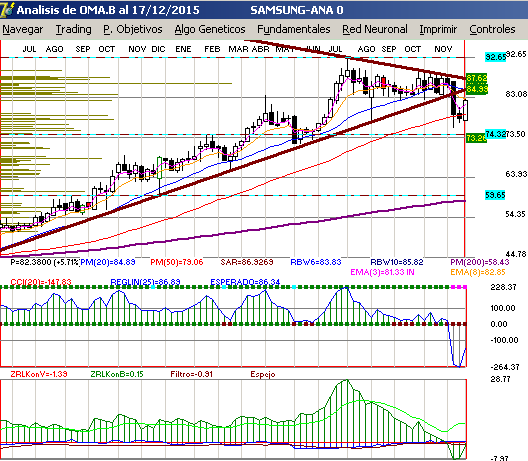Click the EMA(8)=82.85 label

pyautogui.click(x=478, y=272)
